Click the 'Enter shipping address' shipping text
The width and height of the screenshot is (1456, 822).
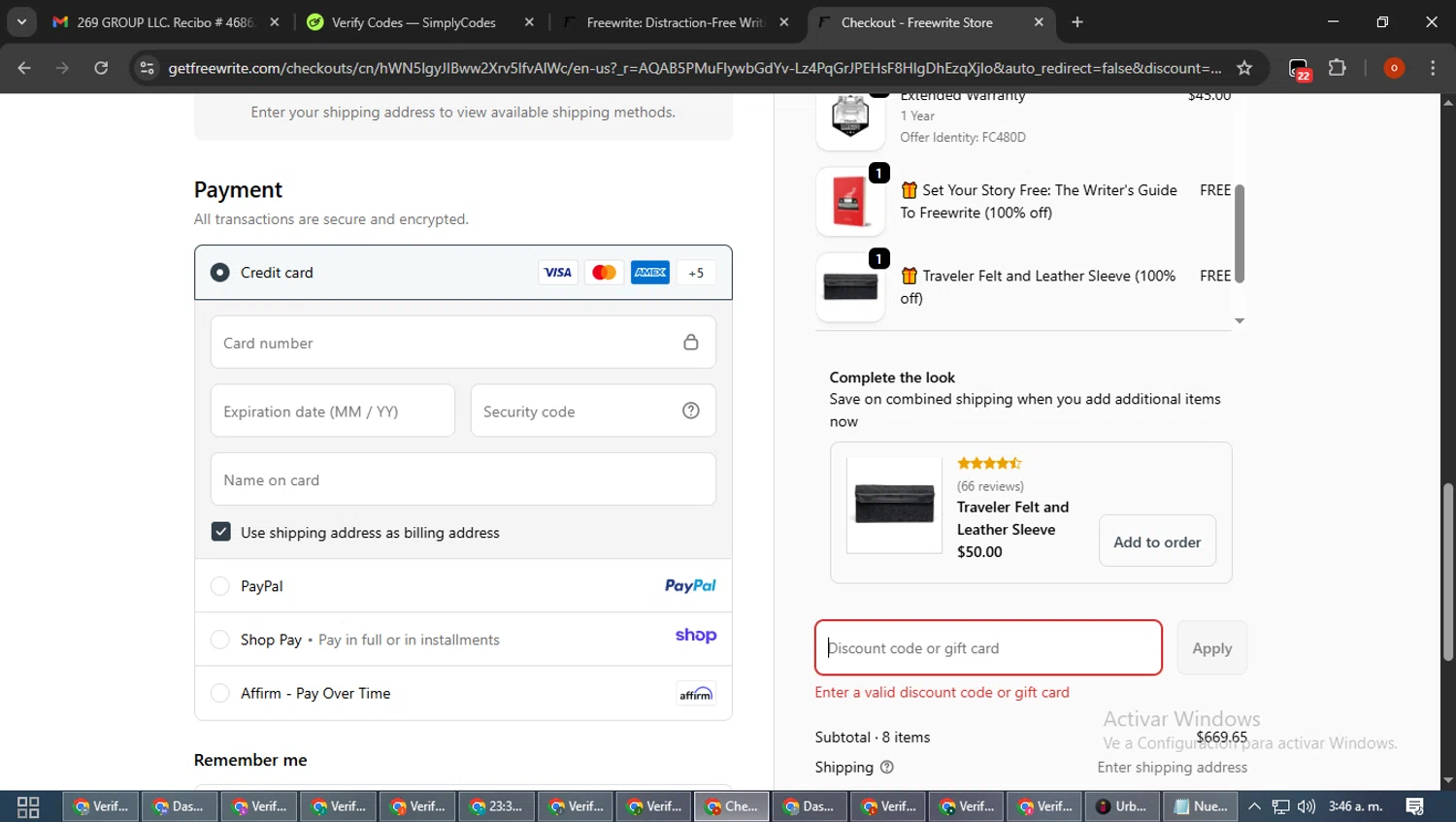click(1172, 767)
